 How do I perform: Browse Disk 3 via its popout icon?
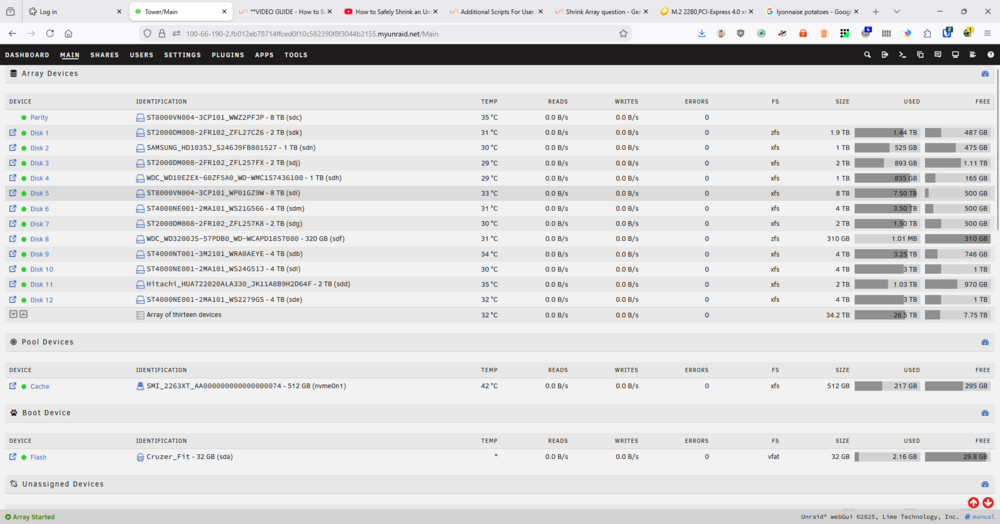13,163
